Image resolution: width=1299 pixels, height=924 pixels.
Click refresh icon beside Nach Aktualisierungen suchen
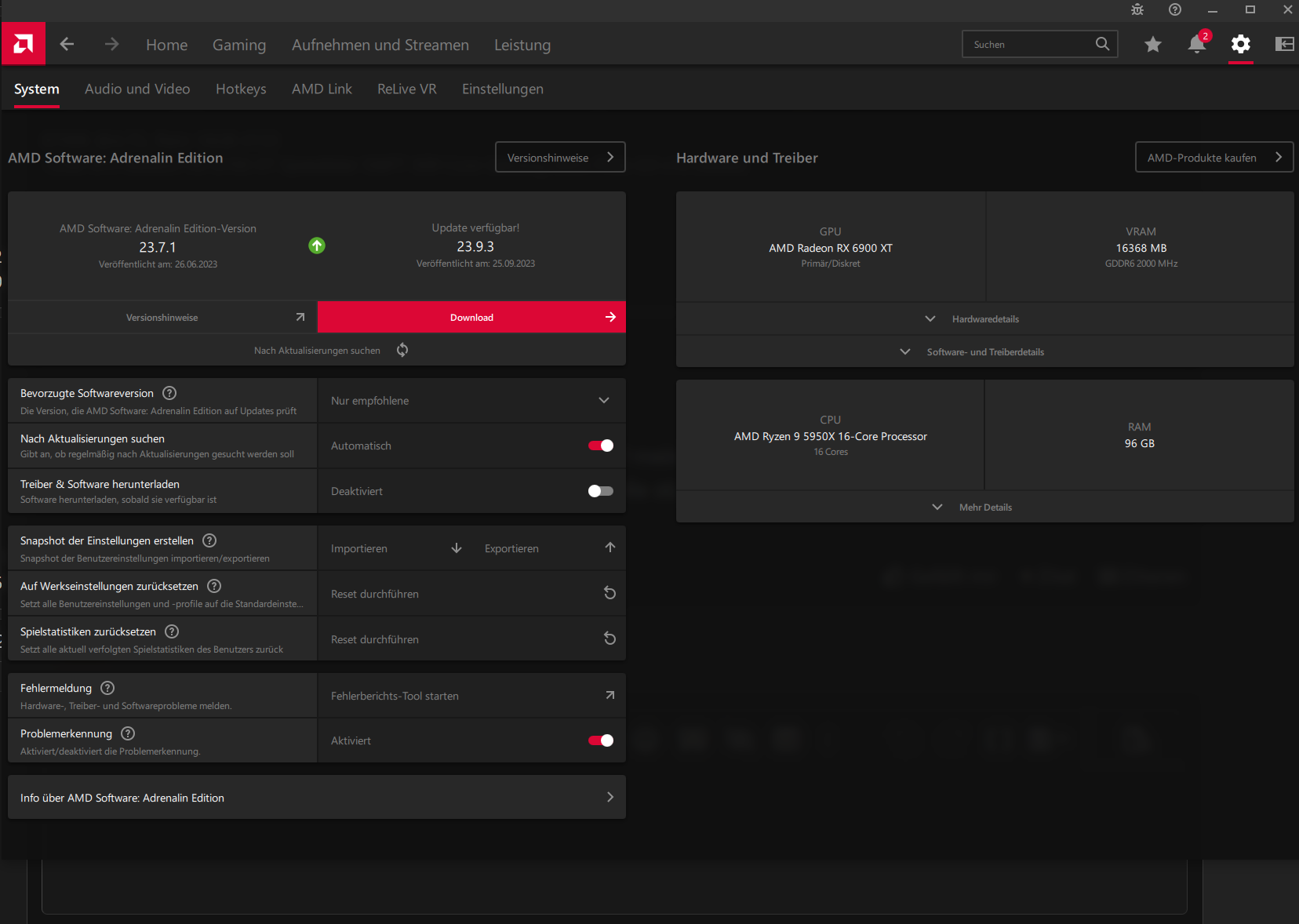click(402, 350)
